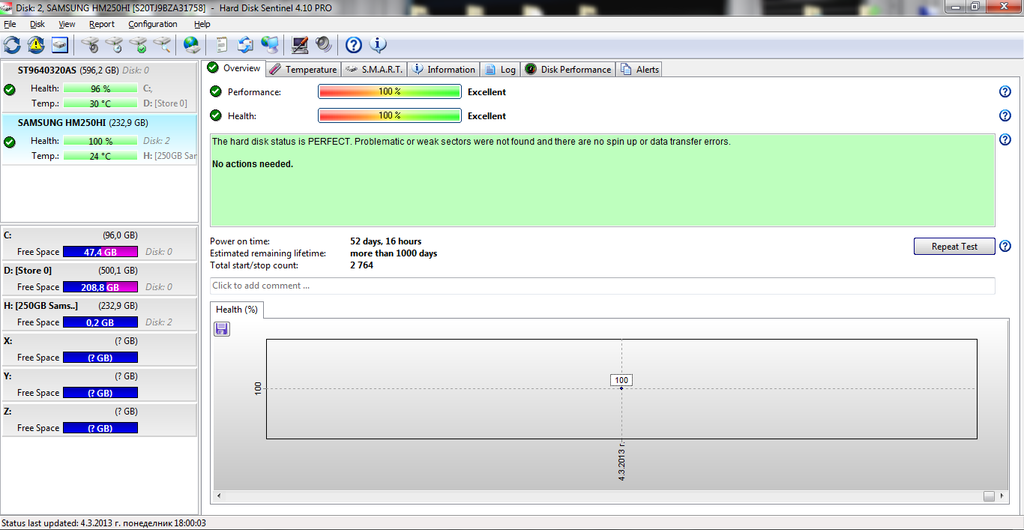Click the 'Status last updated' status bar text
The image size is (1024, 530).
pos(104,523)
